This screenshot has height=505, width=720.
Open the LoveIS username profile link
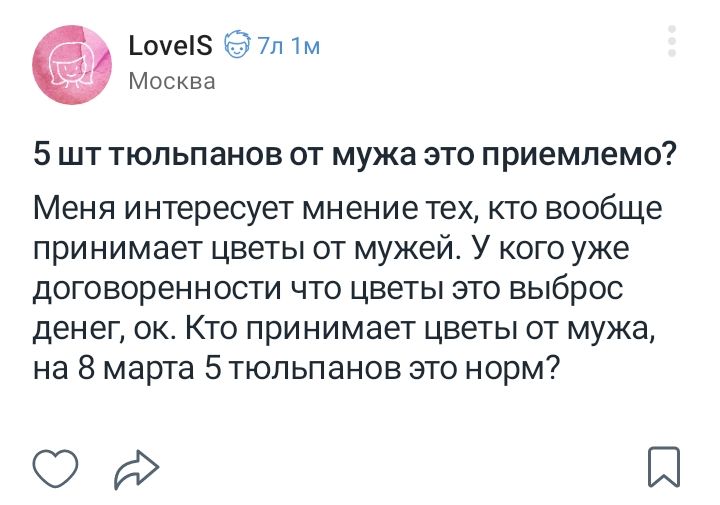pos(170,45)
